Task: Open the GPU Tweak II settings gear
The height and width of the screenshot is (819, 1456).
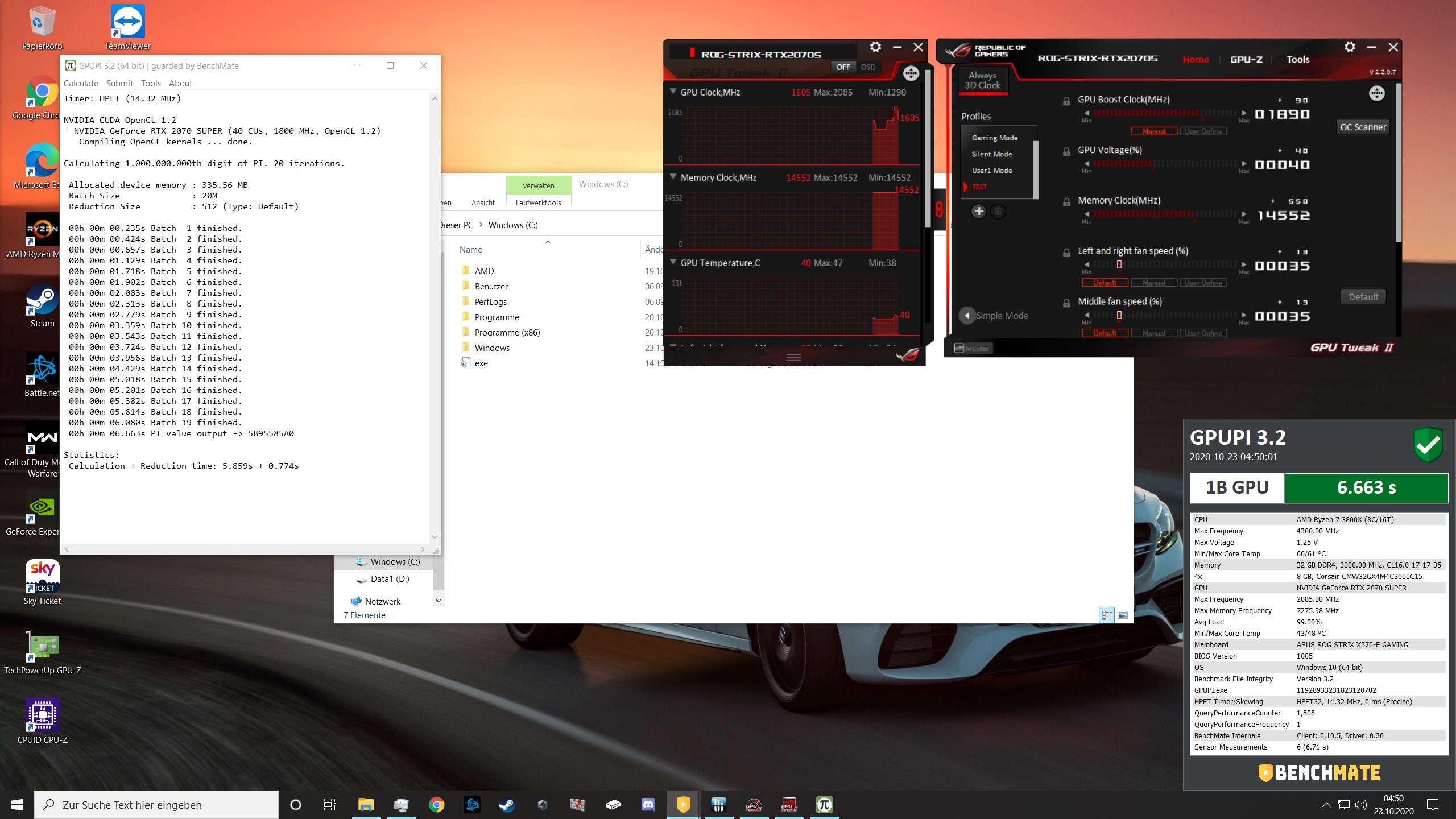Action: pos(1350,47)
